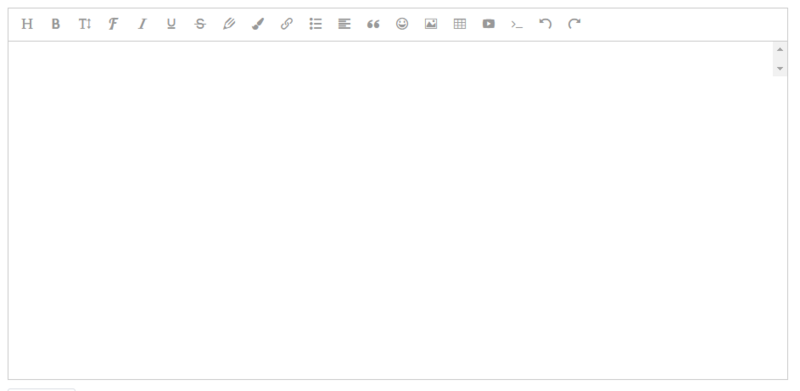Click inside the empty editor area
The image size is (800, 391).
click(390, 210)
